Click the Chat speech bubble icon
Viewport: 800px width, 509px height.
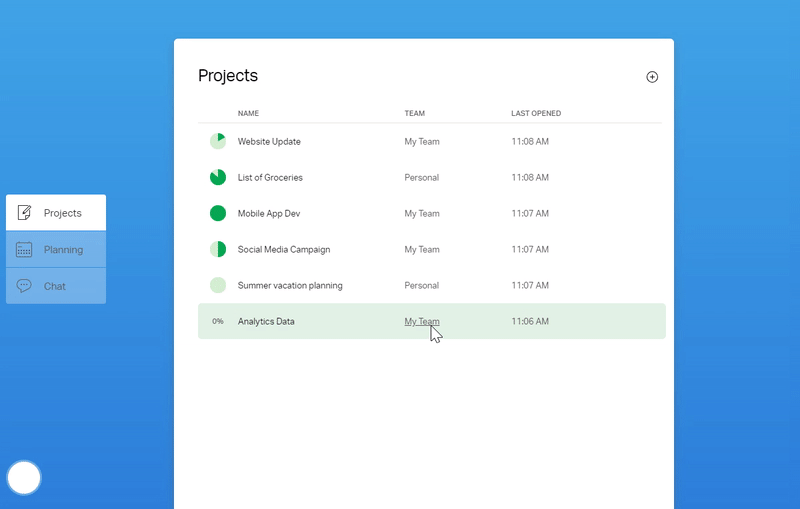[24, 286]
